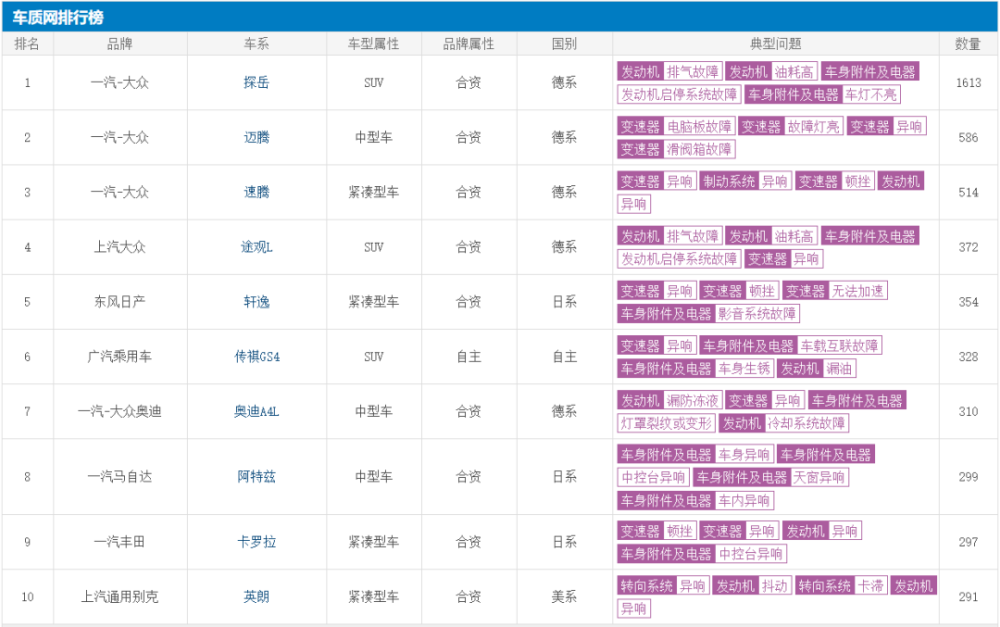Click the 品牌属性 column header

(469, 43)
